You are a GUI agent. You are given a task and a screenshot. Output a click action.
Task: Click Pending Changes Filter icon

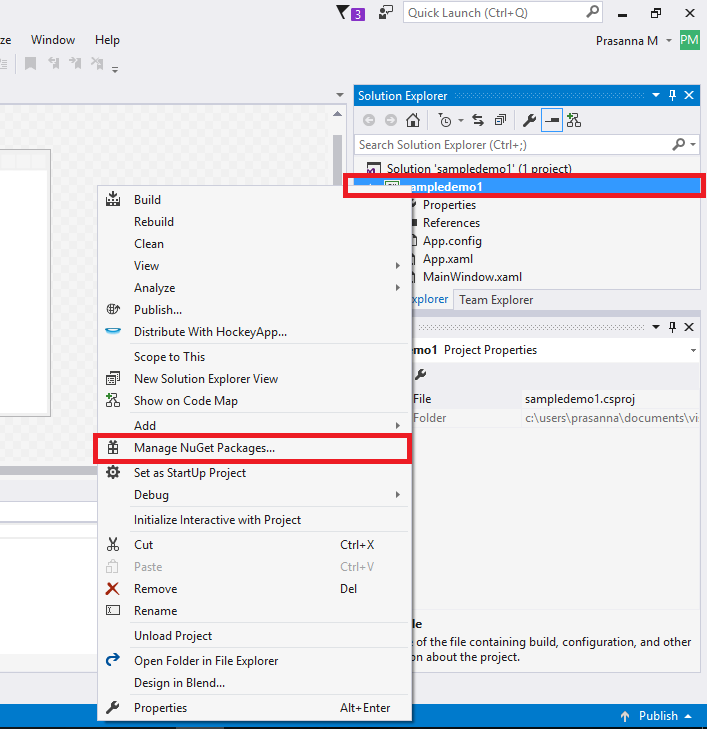(x=445, y=120)
